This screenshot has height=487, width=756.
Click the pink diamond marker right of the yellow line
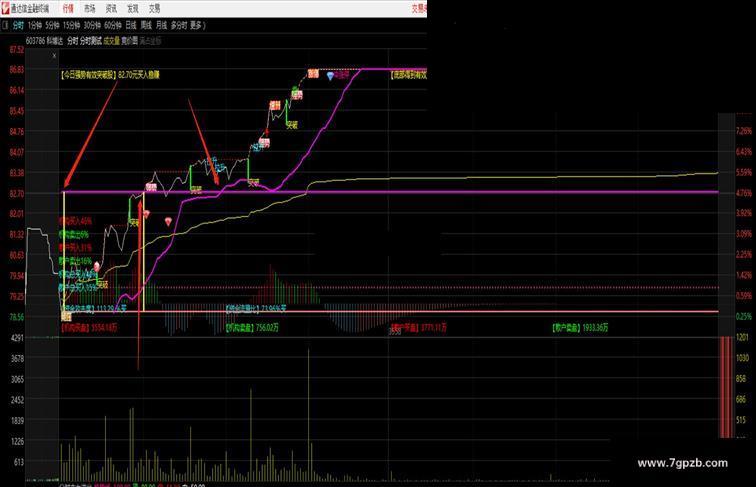tap(146, 214)
